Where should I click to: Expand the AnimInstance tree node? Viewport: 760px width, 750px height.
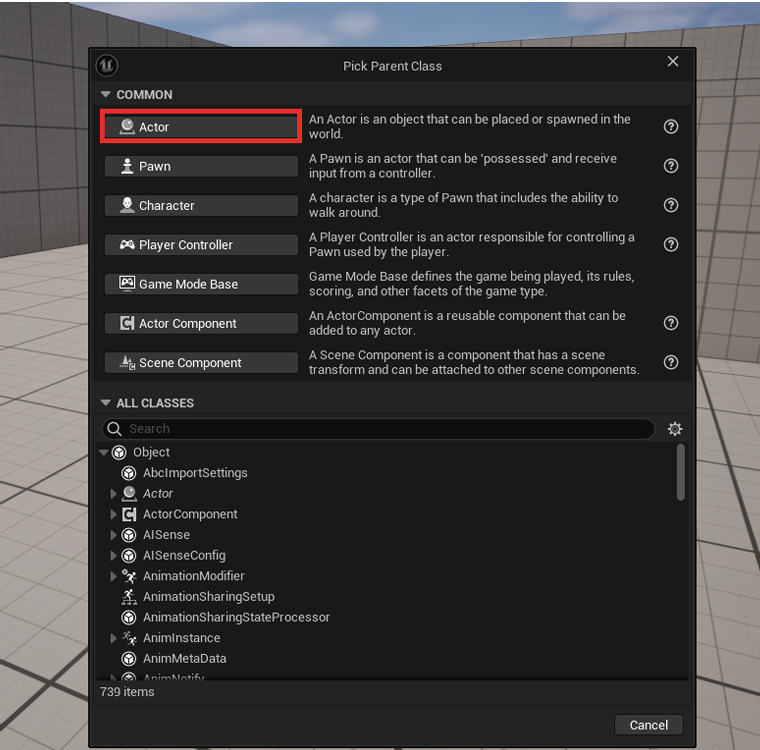click(x=113, y=638)
